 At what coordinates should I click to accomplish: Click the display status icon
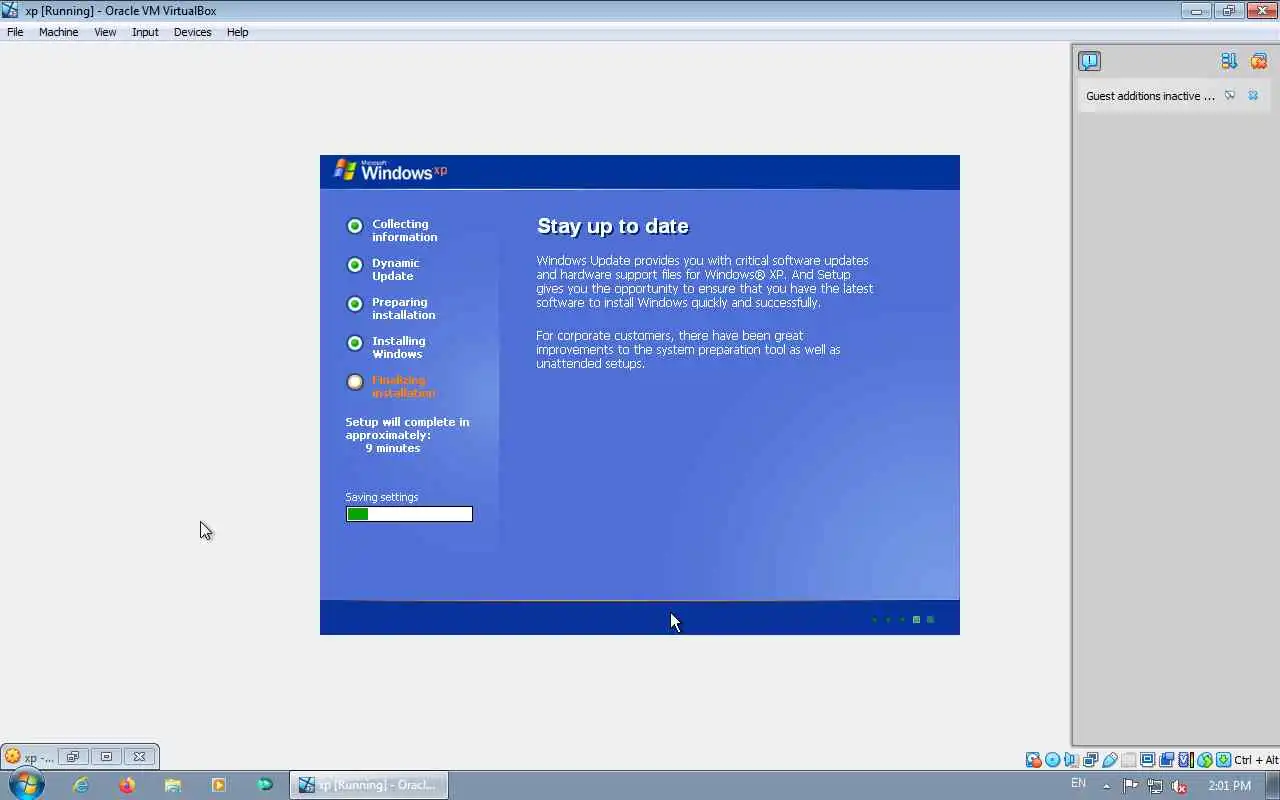1147,760
